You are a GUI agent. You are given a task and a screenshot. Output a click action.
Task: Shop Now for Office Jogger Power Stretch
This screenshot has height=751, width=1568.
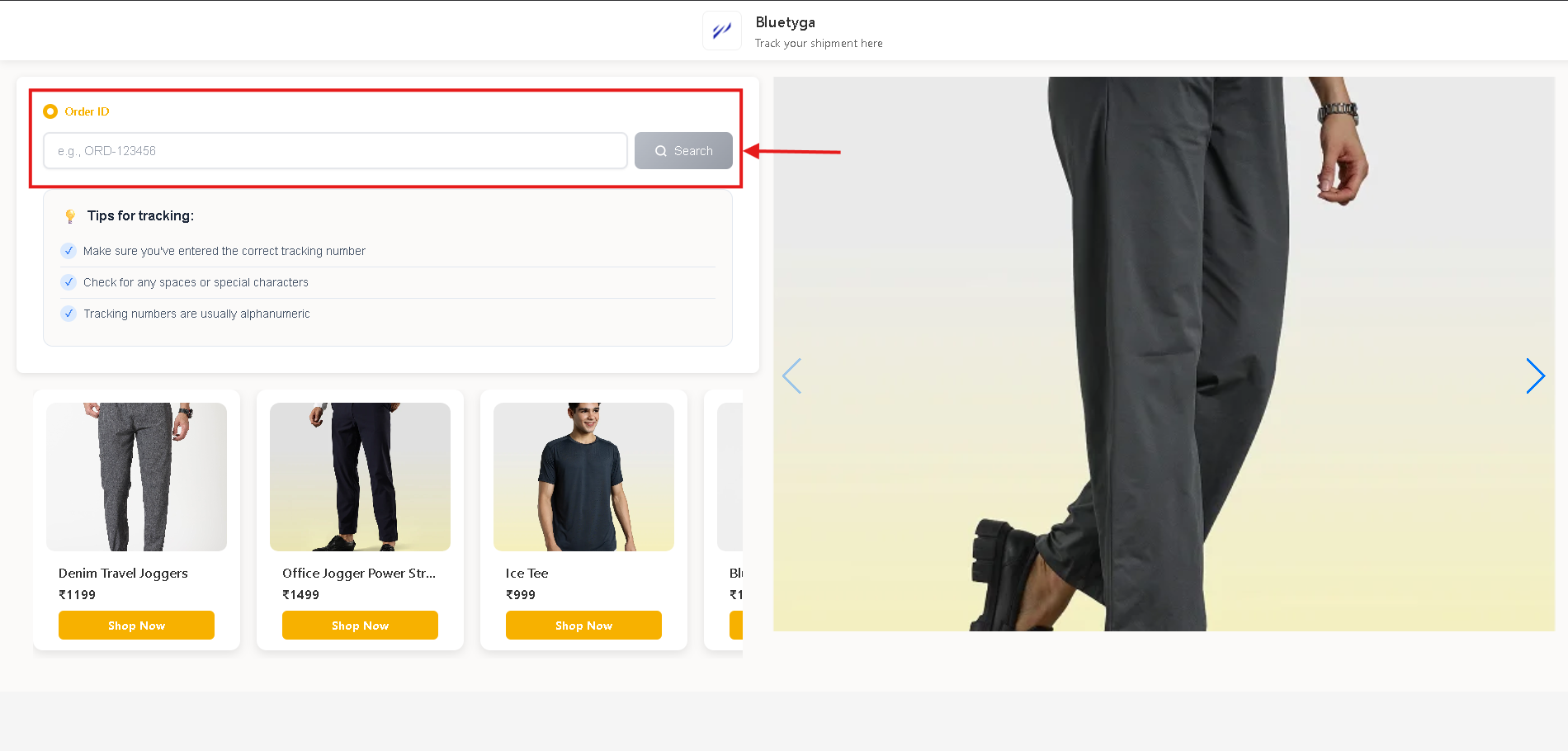360,626
